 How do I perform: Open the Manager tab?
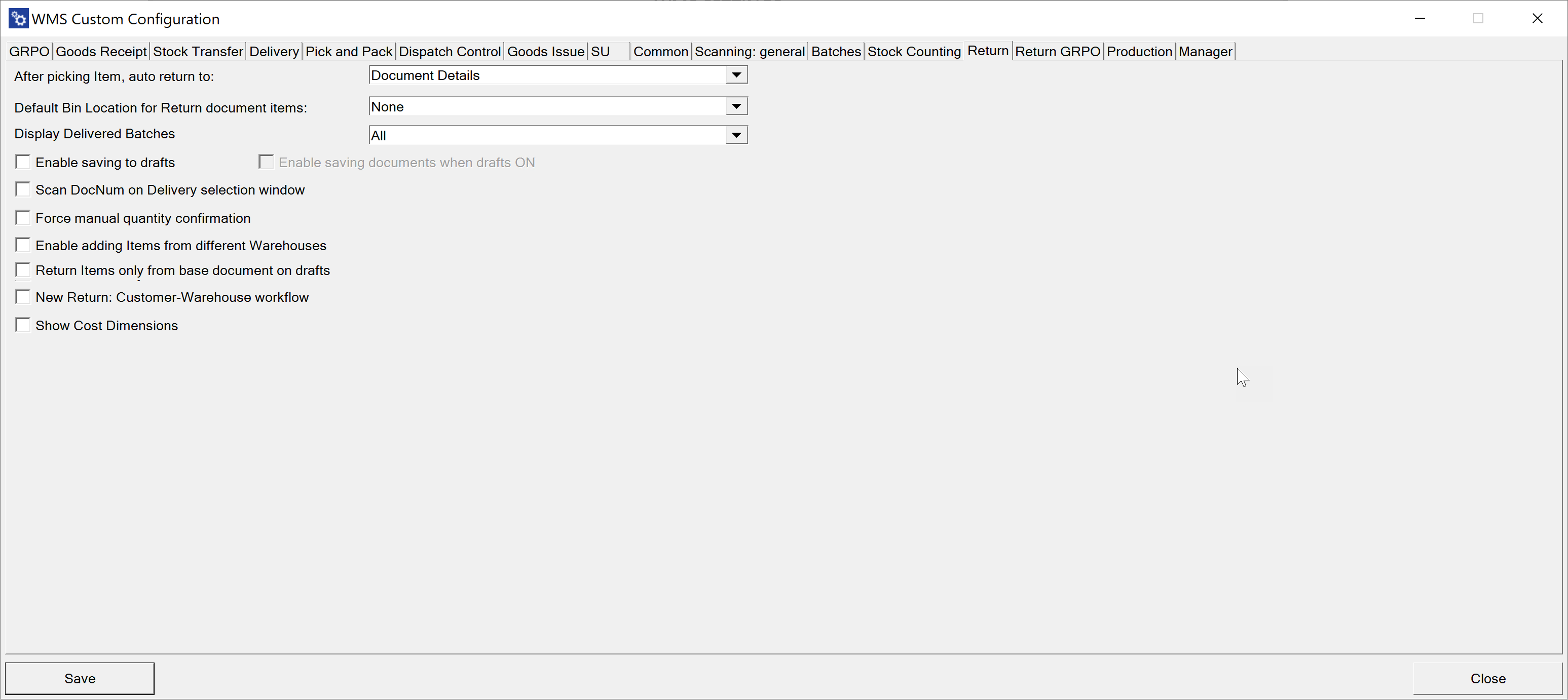pos(1205,52)
